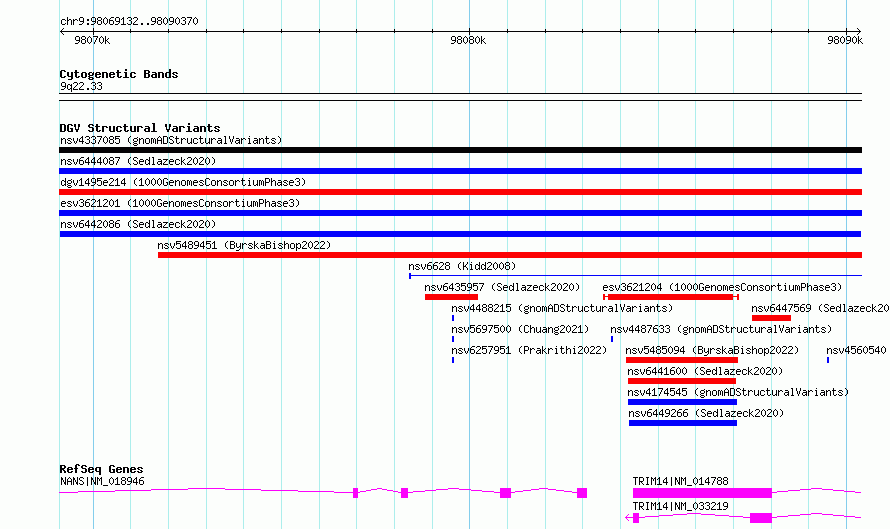Open nsv4174545 (gnomADStructuralVariants) label
Screen dimensions: 890x529
[738, 392]
